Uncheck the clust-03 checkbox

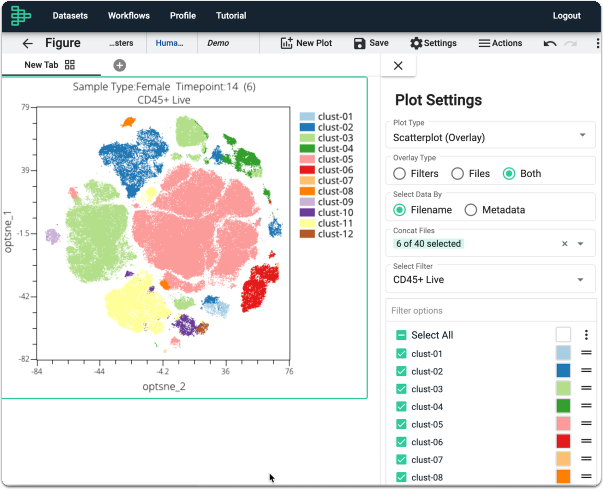tap(401, 389)
